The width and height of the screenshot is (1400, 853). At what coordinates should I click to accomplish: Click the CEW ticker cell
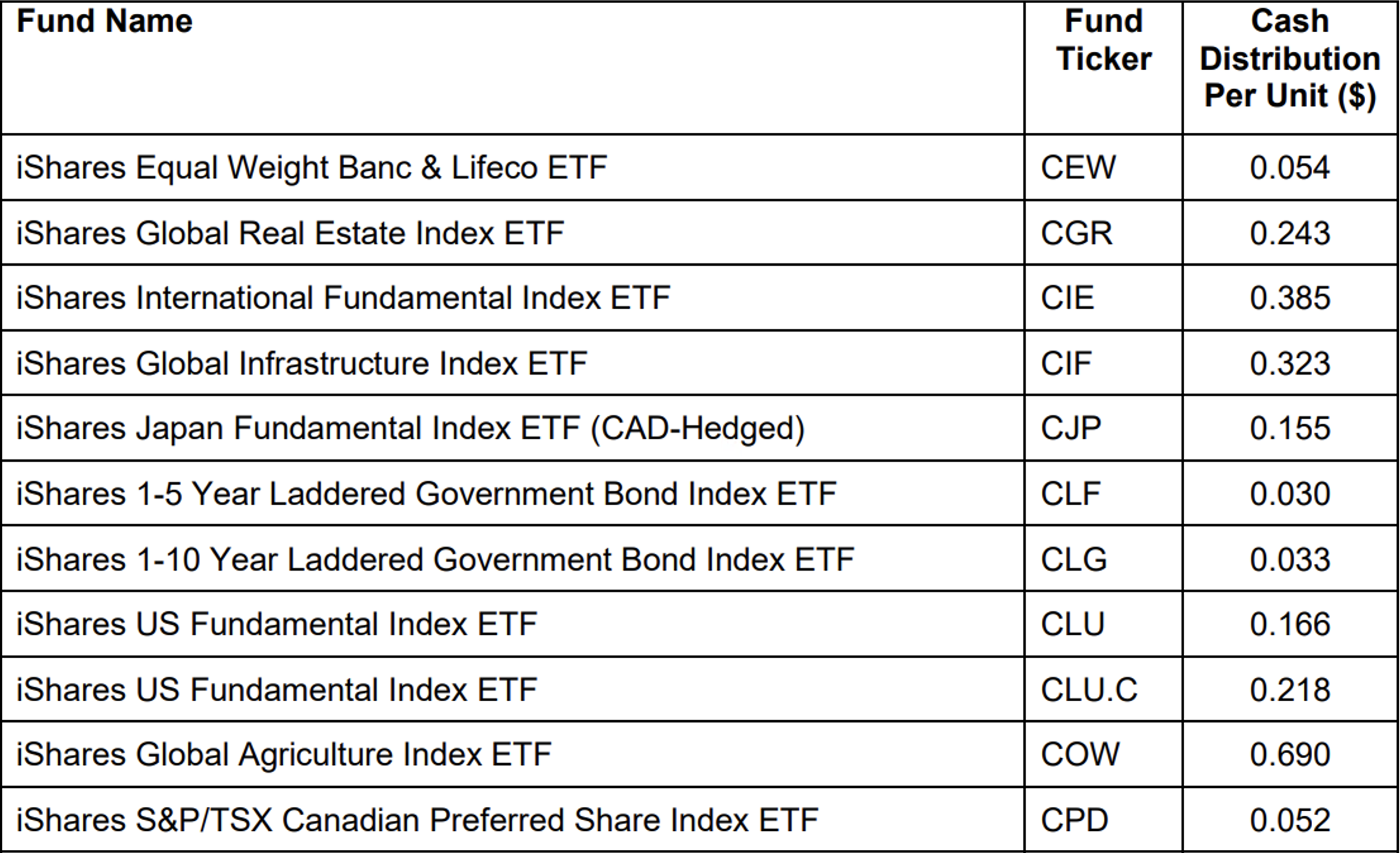pyautogui.click(x=1078, y=168)
